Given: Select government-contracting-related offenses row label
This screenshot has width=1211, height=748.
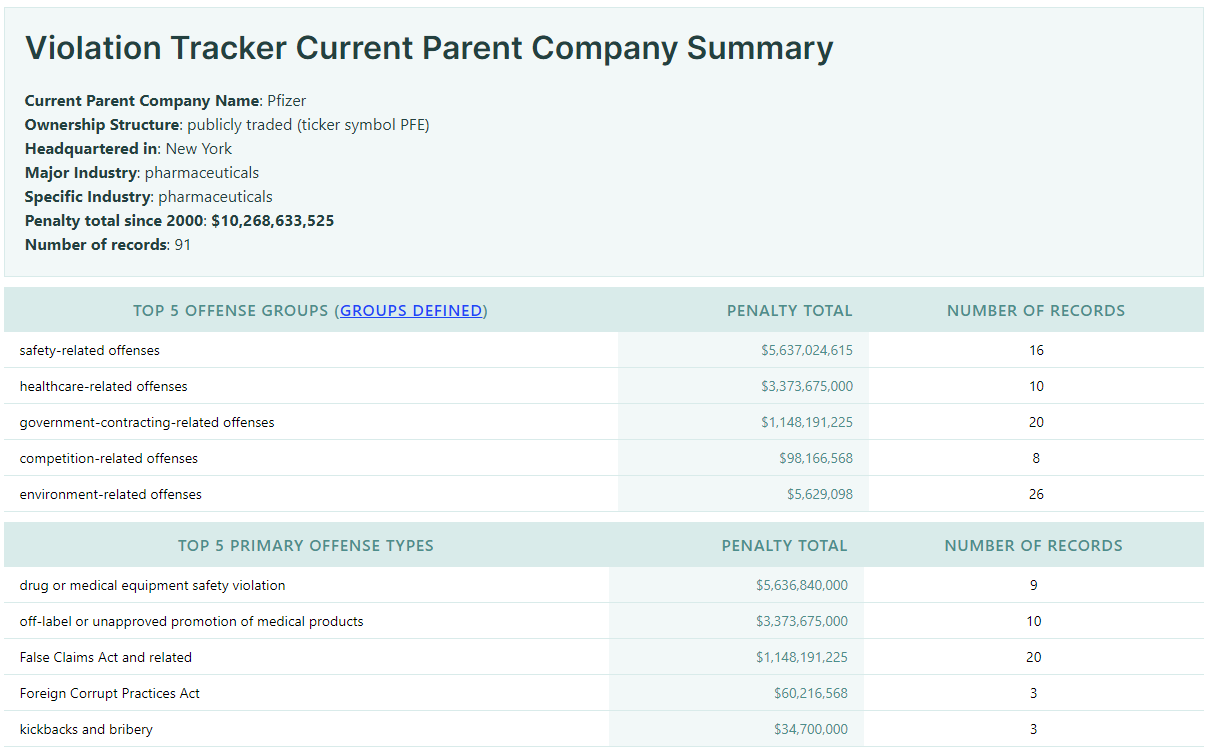Looking at the screenshot, I should [x=147, y=423].
